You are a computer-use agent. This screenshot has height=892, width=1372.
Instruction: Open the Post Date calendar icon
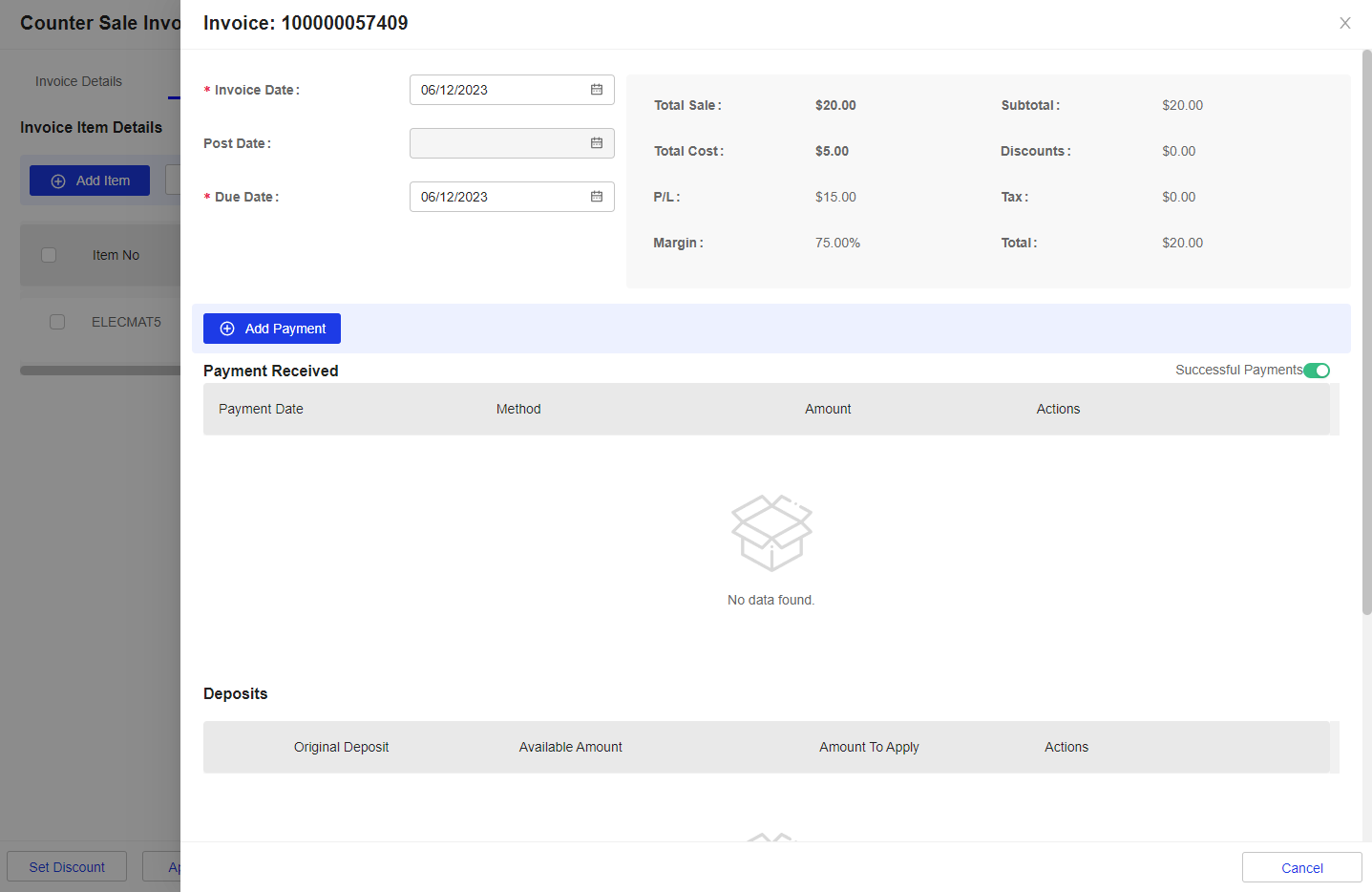point(597,143)
